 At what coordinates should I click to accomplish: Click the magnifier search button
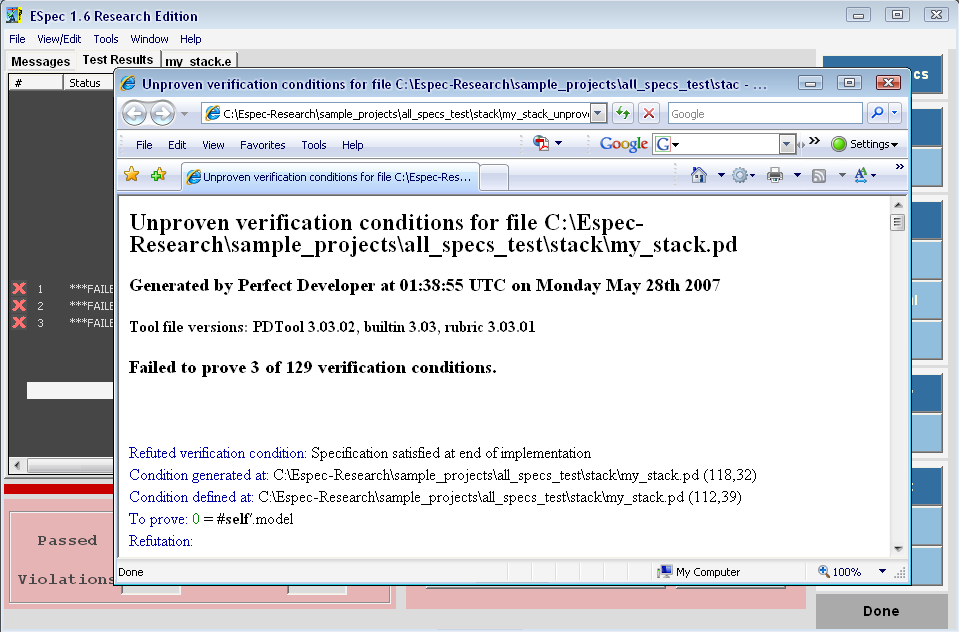point(877,113)
